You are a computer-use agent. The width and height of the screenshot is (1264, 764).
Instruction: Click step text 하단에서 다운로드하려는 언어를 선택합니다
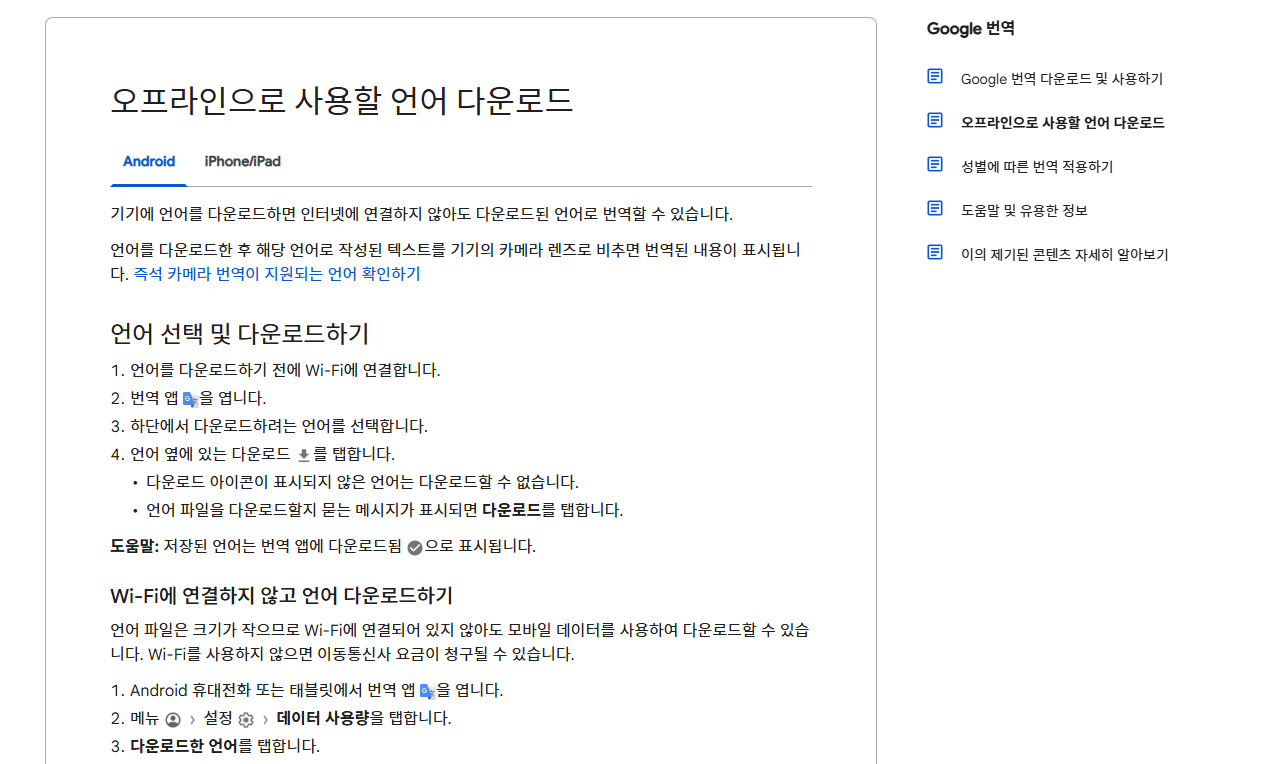click(x=279, y=426)
